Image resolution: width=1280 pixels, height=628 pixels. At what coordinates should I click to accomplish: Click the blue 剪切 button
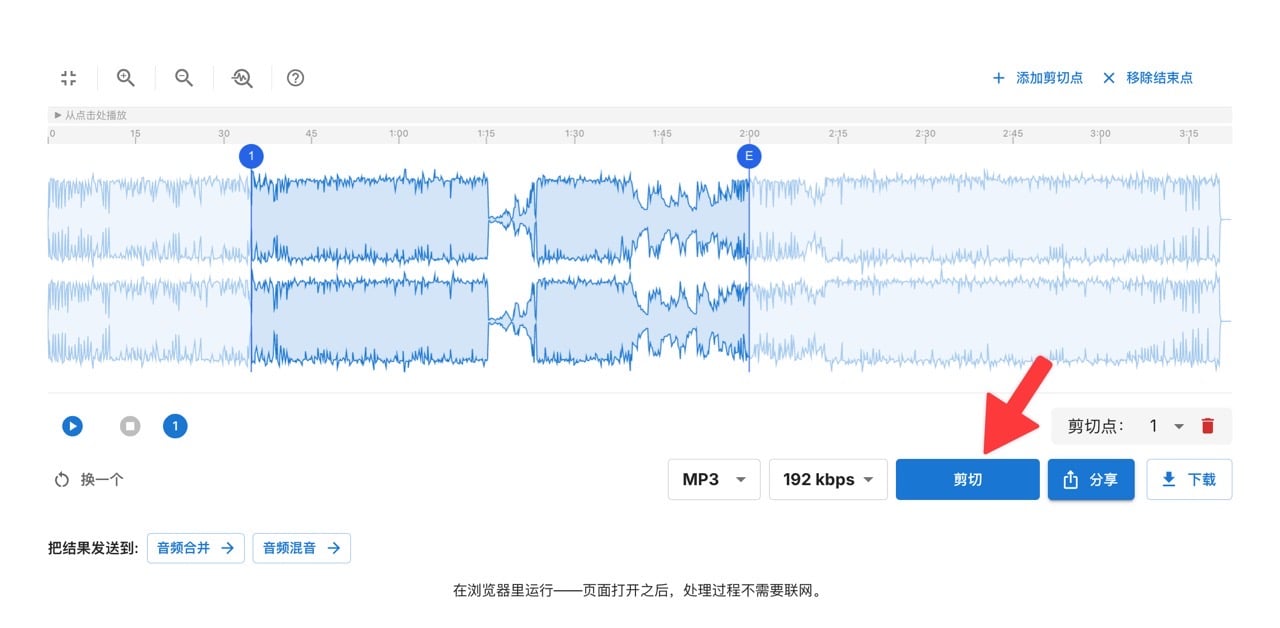(968, 479)
